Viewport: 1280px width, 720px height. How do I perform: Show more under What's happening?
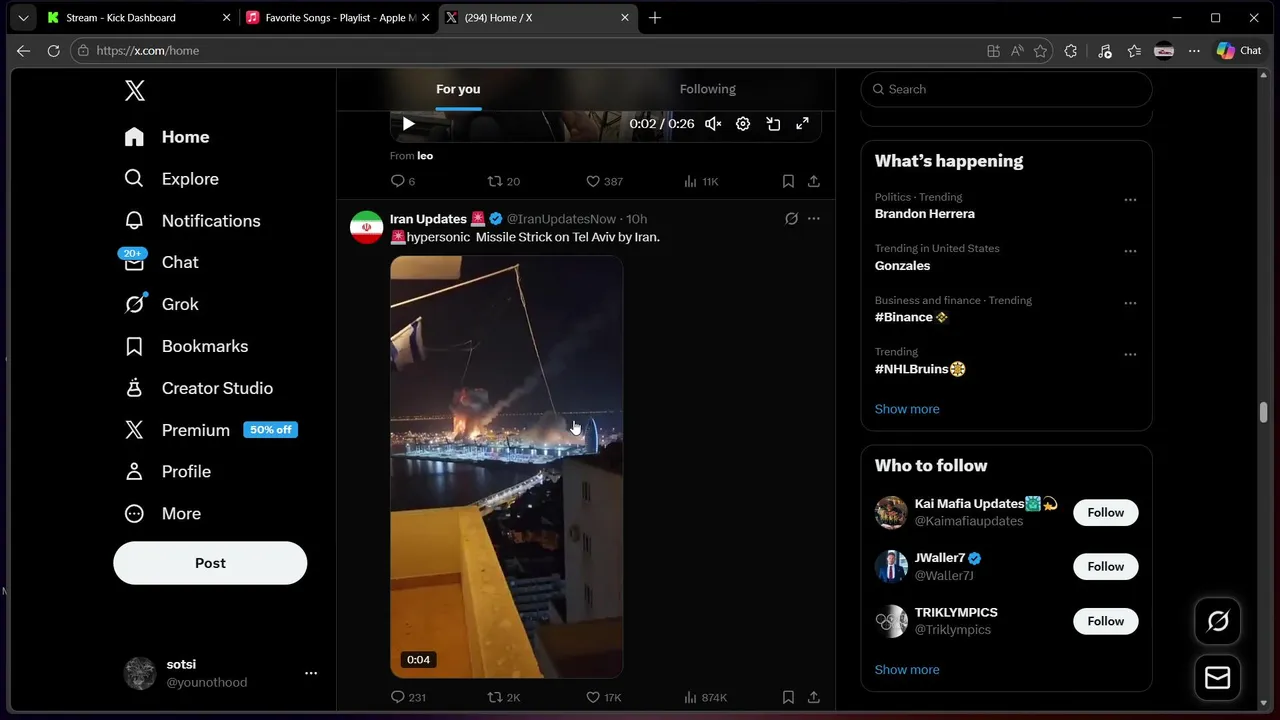tap(907, 409)
